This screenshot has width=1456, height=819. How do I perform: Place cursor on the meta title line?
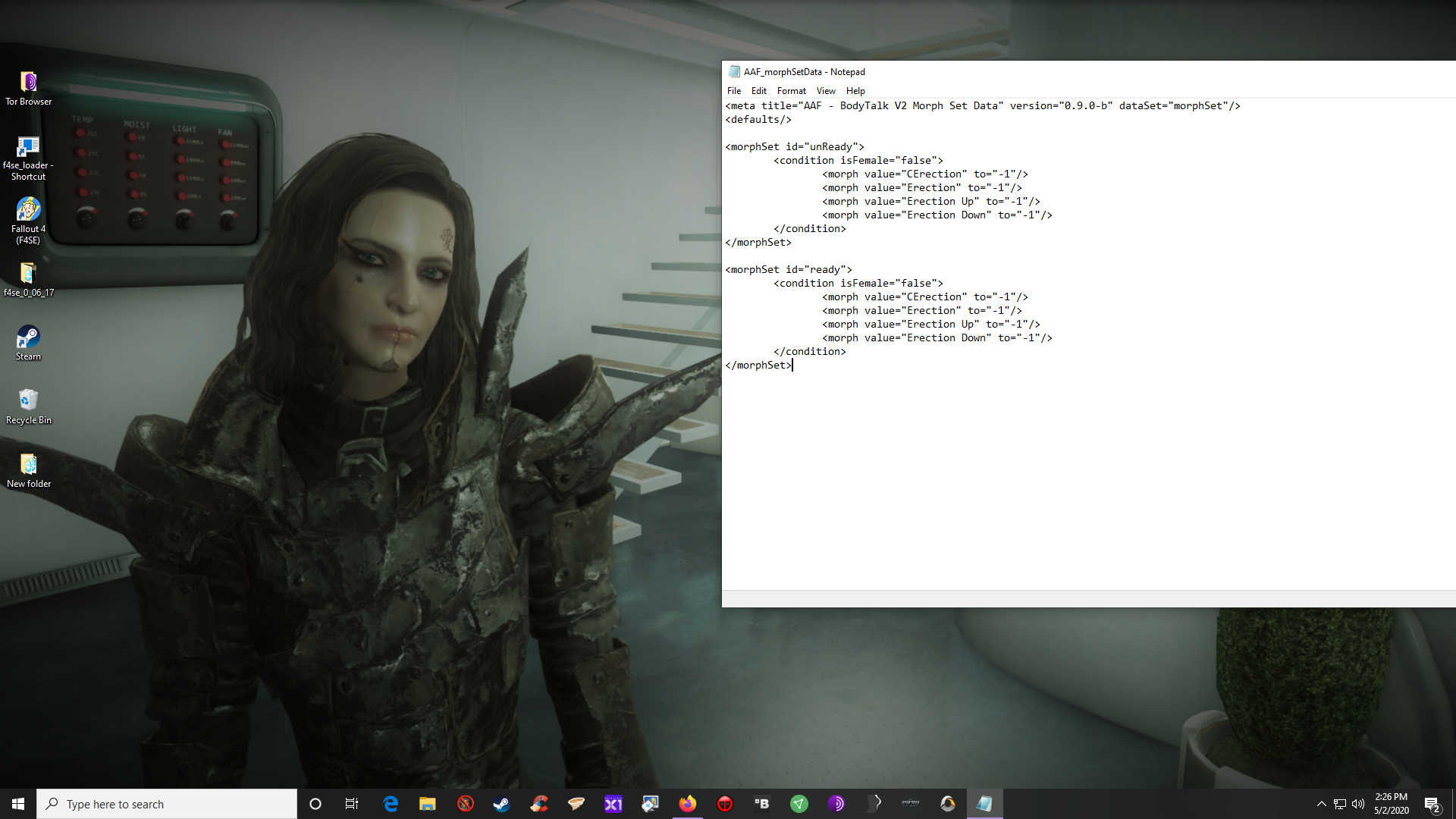pos(983,105)
